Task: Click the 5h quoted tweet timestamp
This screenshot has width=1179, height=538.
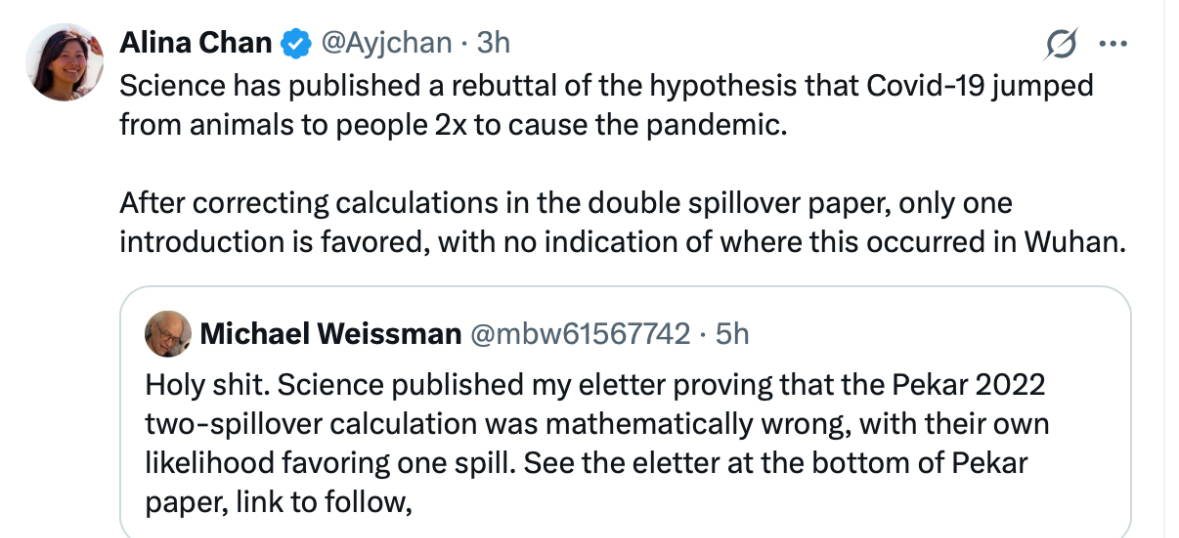Action: coord(732,333)
